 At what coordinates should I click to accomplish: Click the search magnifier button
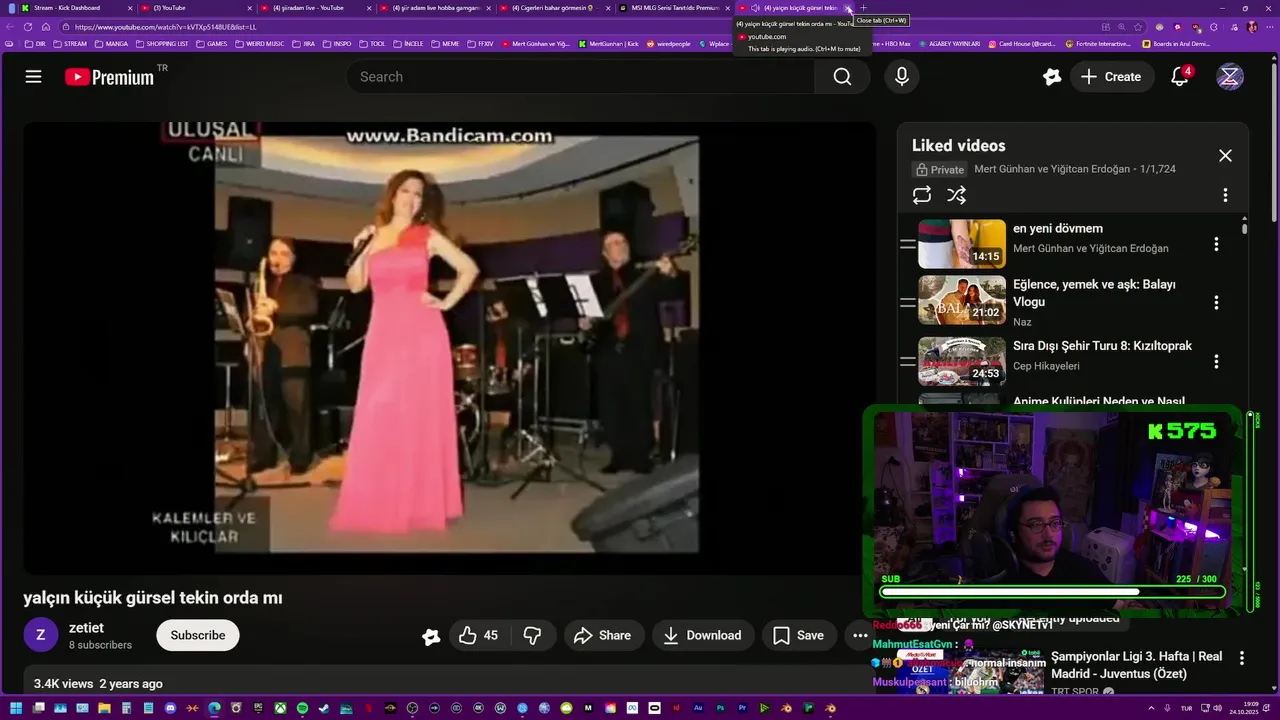pos(842,77)
